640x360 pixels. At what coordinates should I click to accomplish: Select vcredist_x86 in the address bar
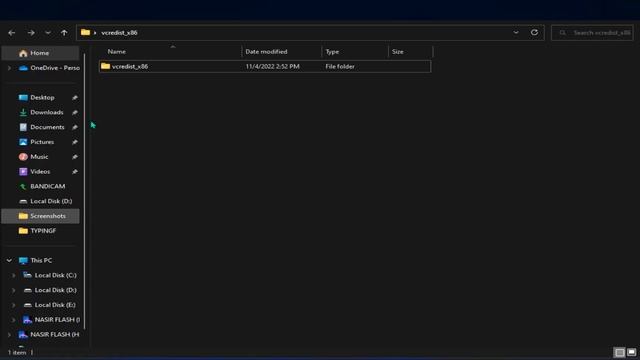pyautogui.click(x=119, y=33)
